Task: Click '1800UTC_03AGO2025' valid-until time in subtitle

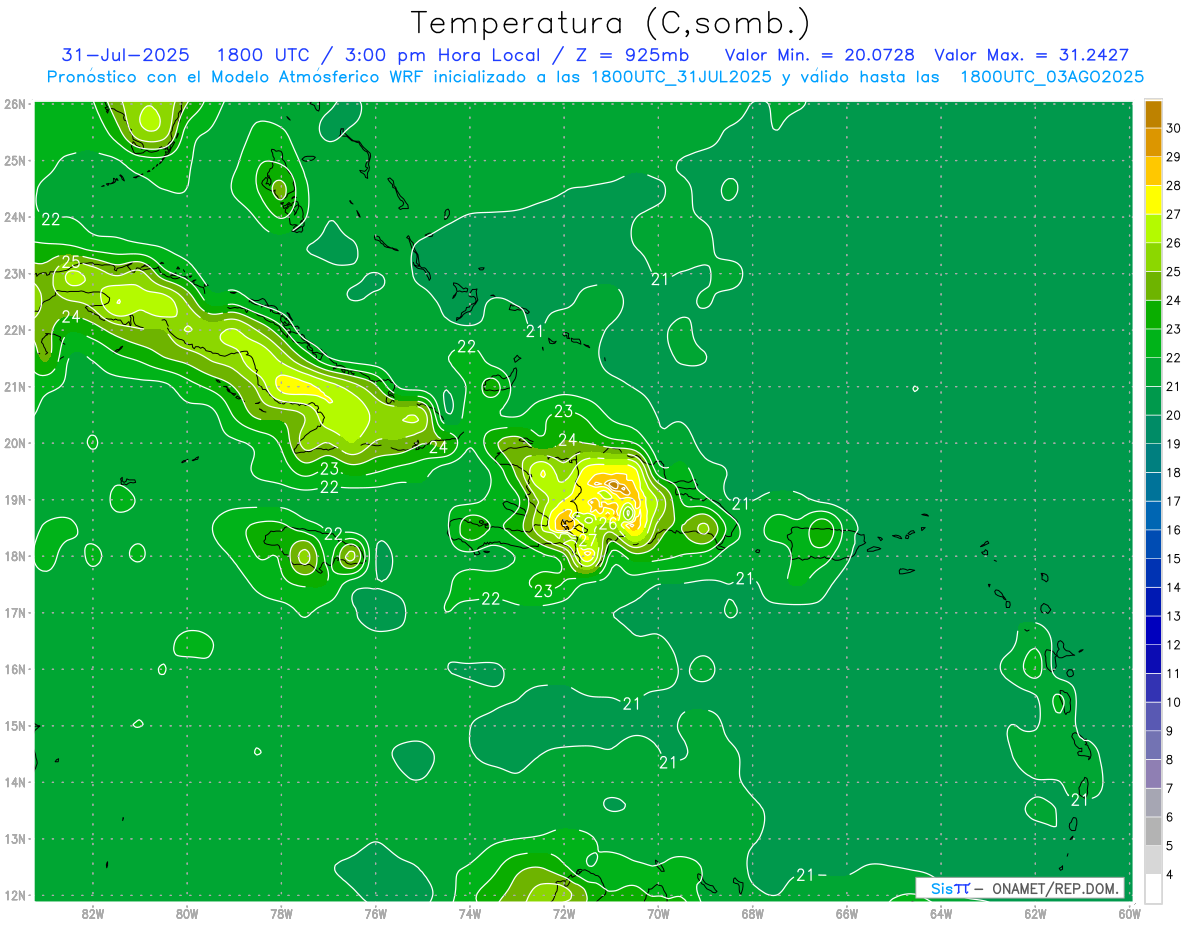Action: tap(1052, 77)
